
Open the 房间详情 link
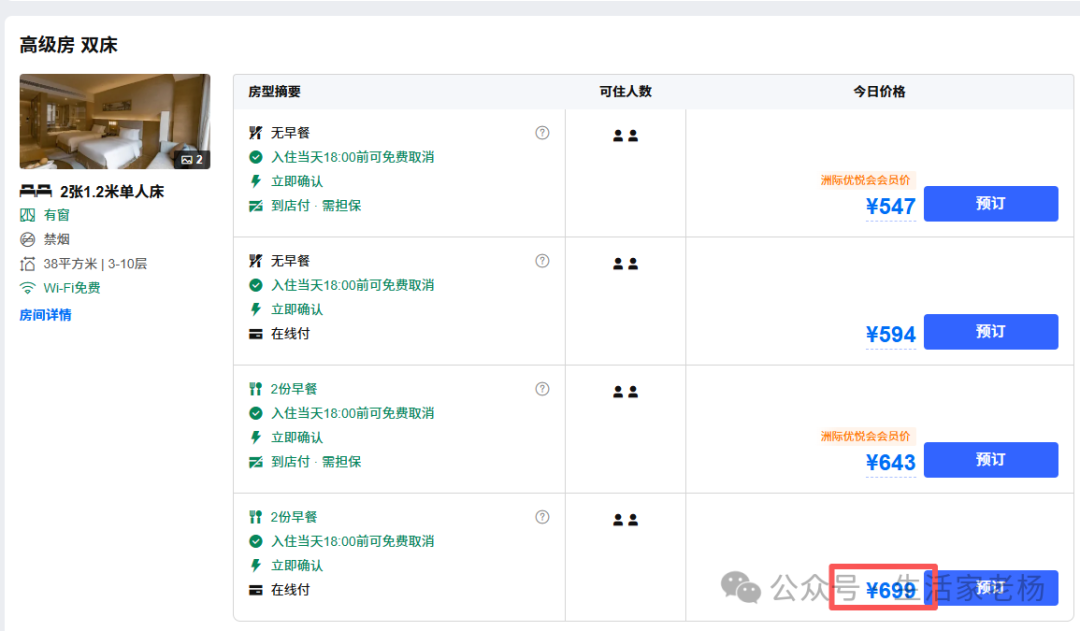[x=45, y=315]
